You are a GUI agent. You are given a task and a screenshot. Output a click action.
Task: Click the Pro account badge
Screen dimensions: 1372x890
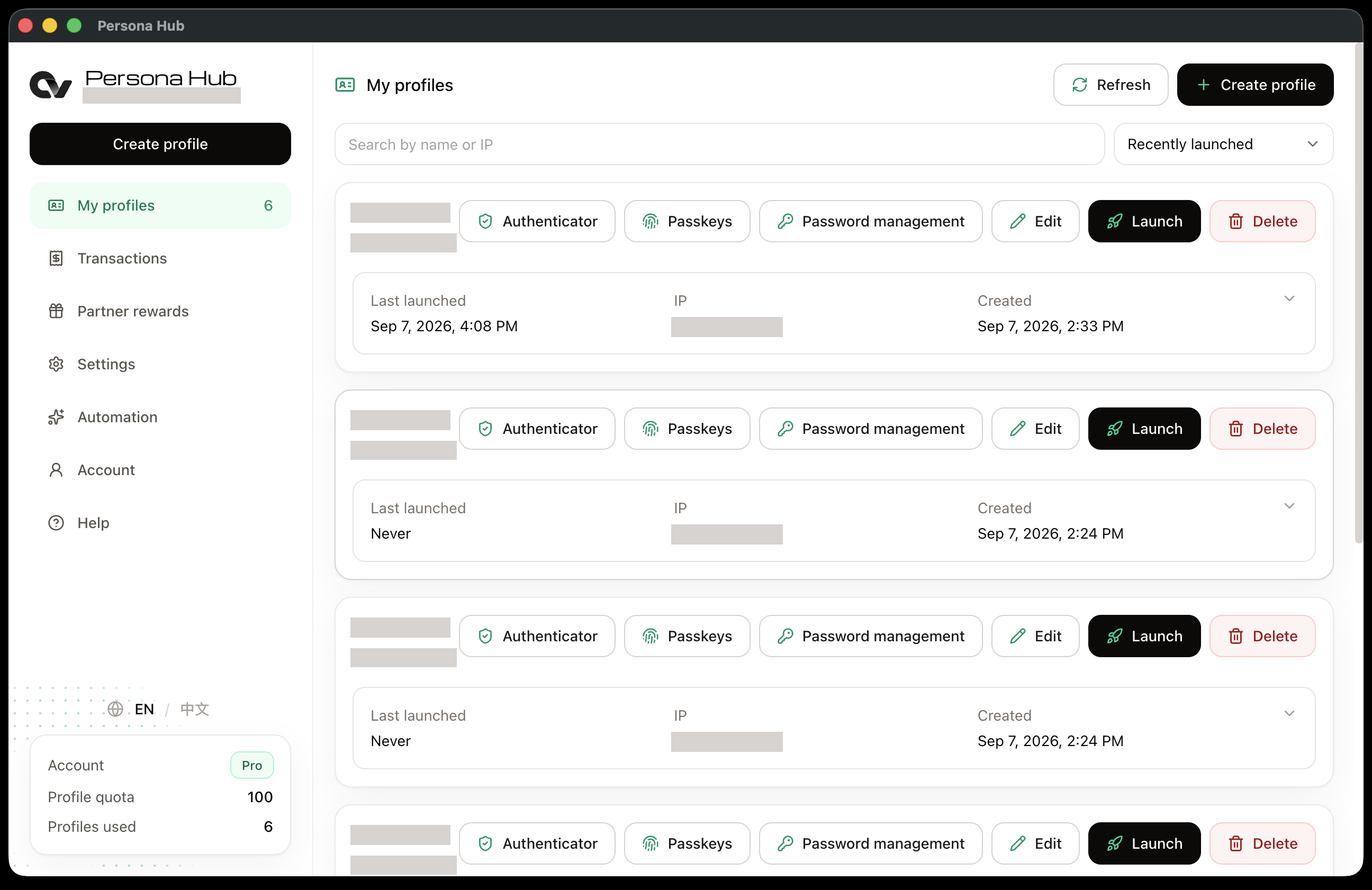click(x=252, y=765)
